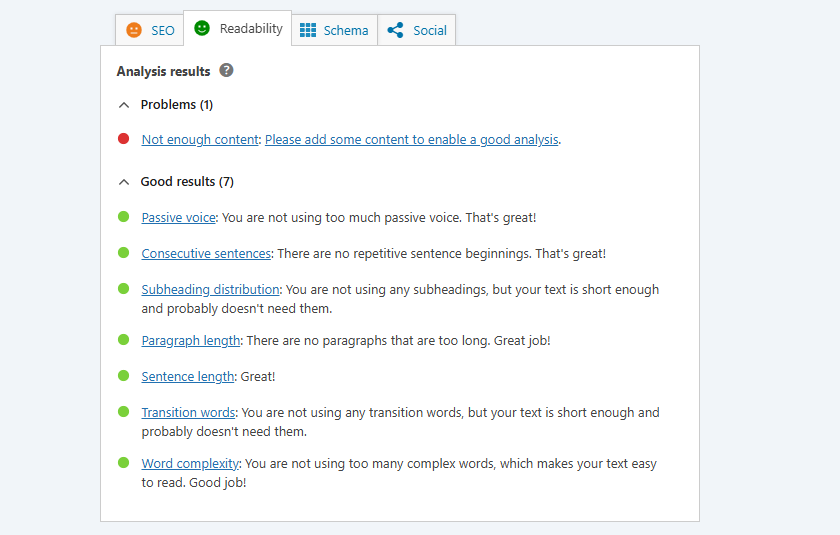This screenshot has height=535, width=840.
Task: Click the Schema grid icon
Action: point(308,30)
